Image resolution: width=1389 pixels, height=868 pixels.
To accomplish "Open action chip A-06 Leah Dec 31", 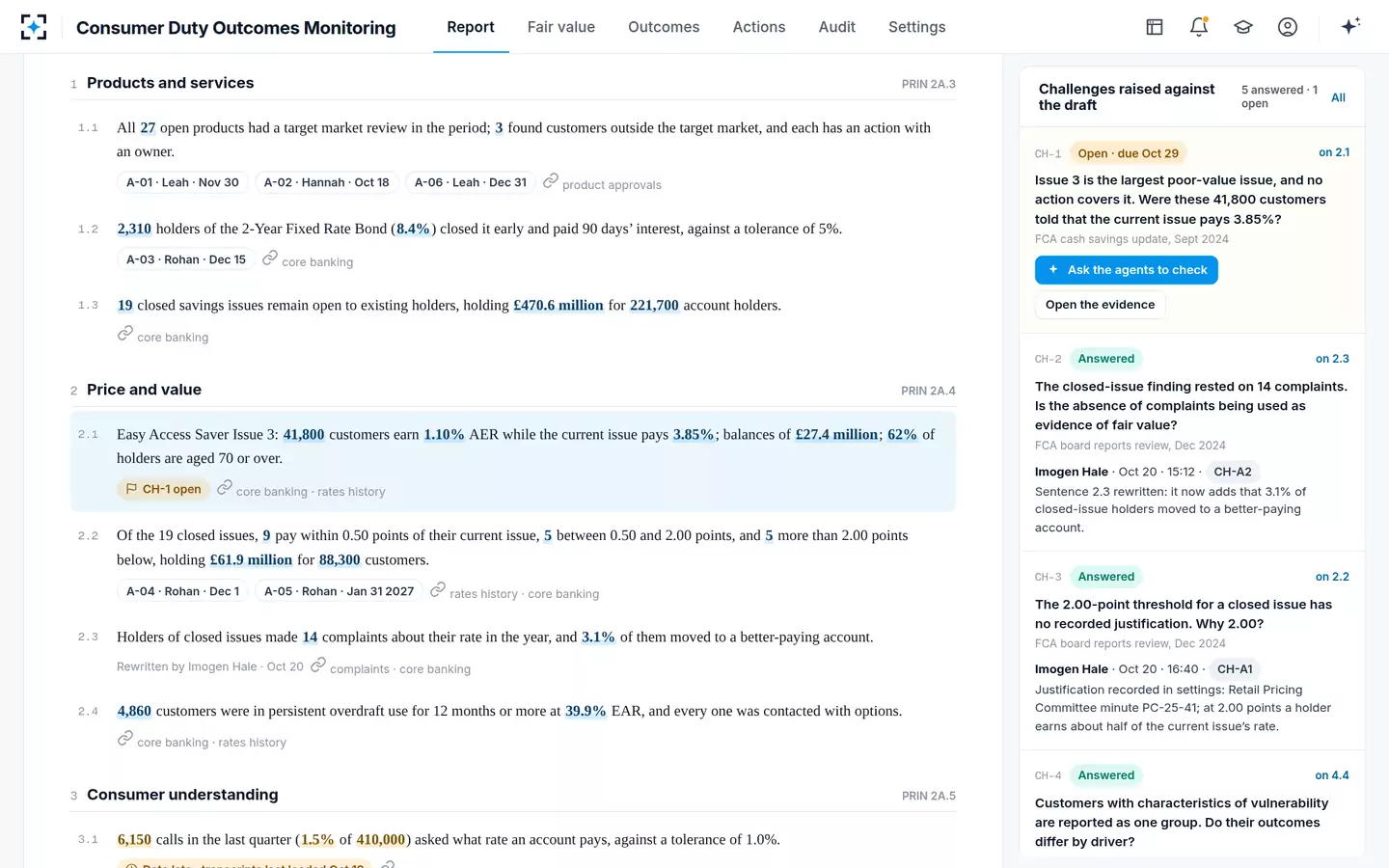I will (471, 182).
